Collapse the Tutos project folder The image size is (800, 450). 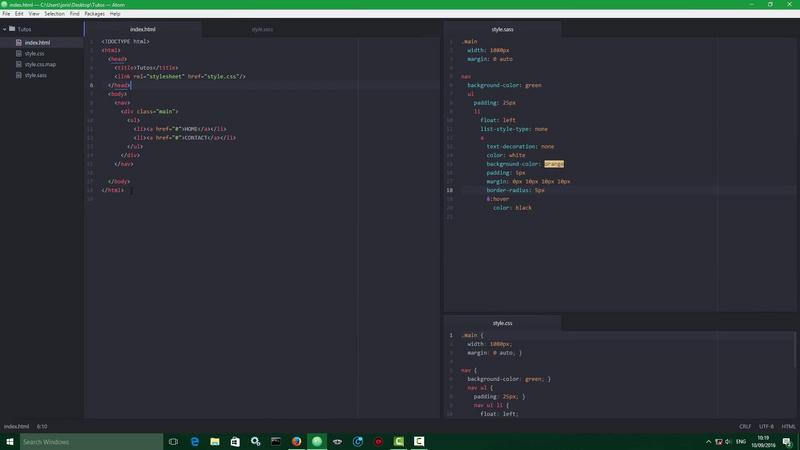5,30
